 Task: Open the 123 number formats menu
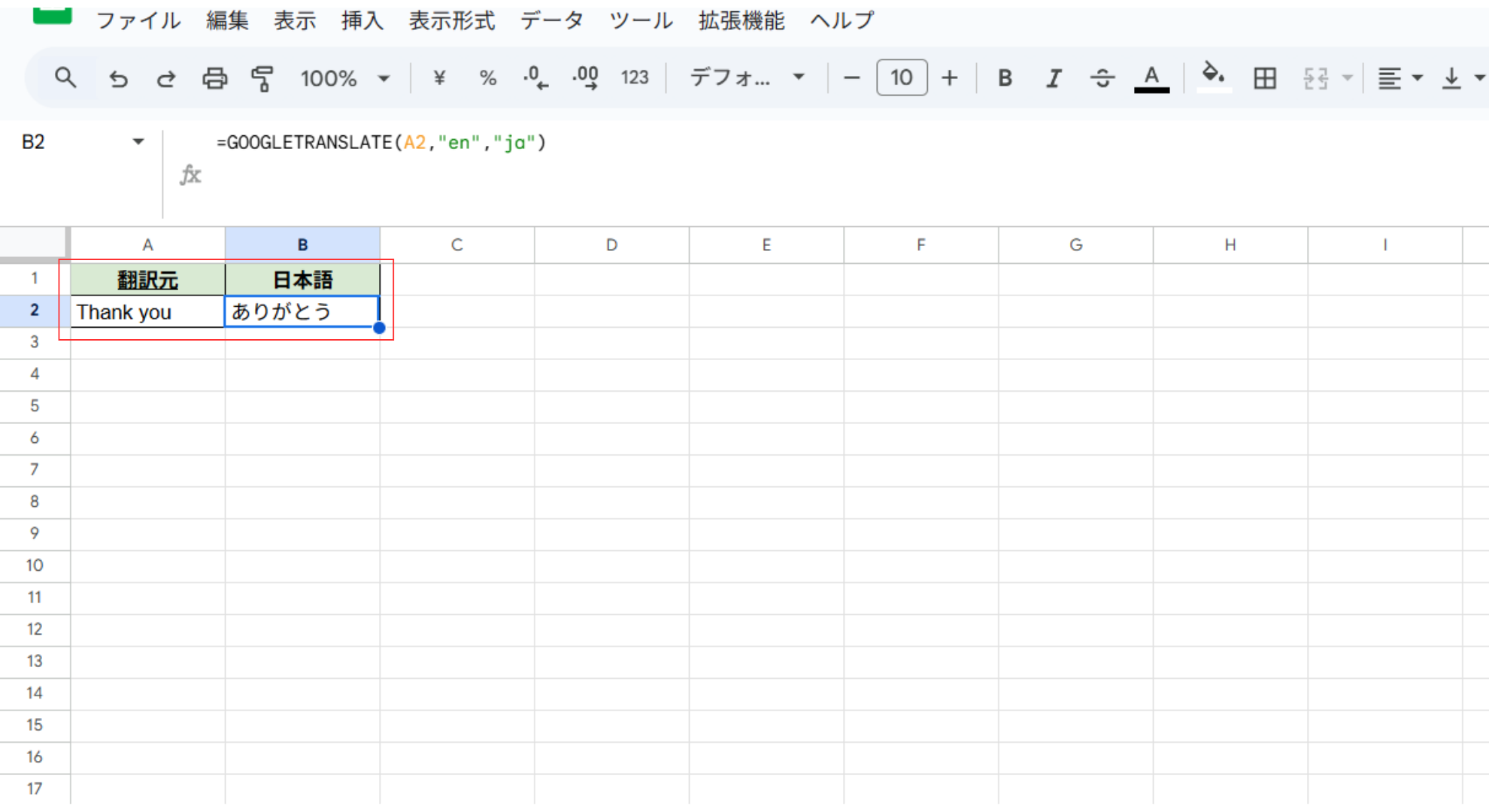634,78
